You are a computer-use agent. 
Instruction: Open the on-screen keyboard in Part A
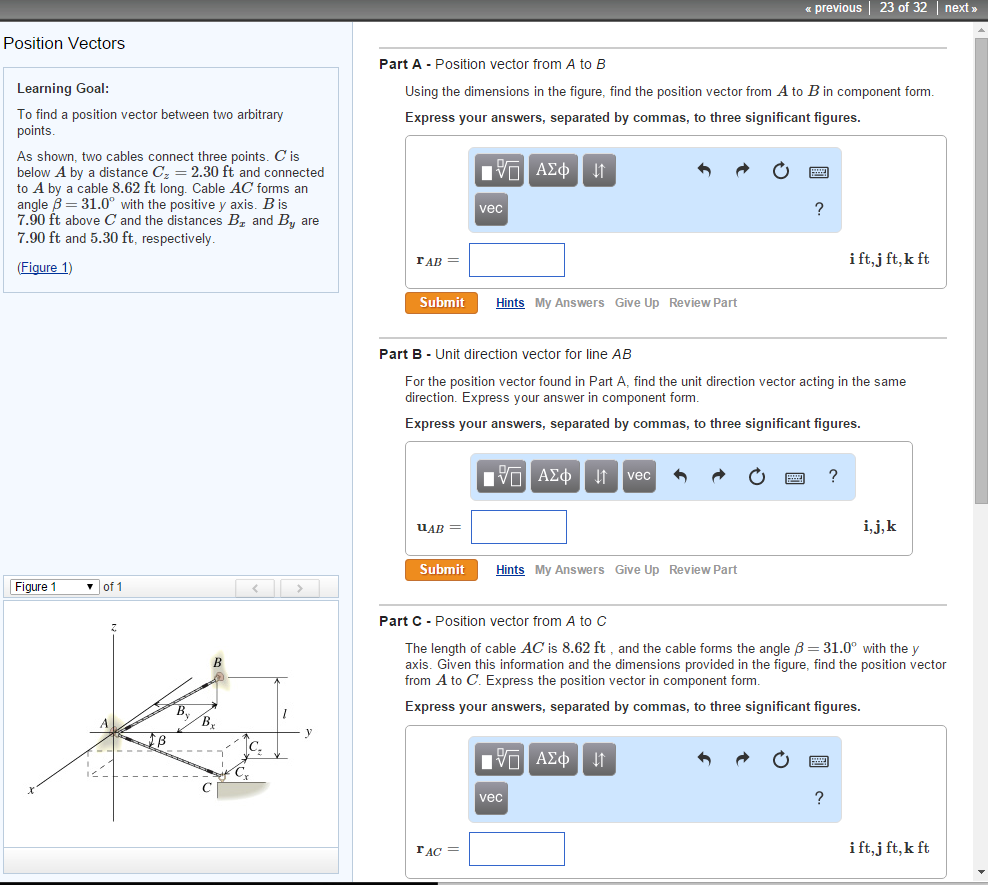818,171
